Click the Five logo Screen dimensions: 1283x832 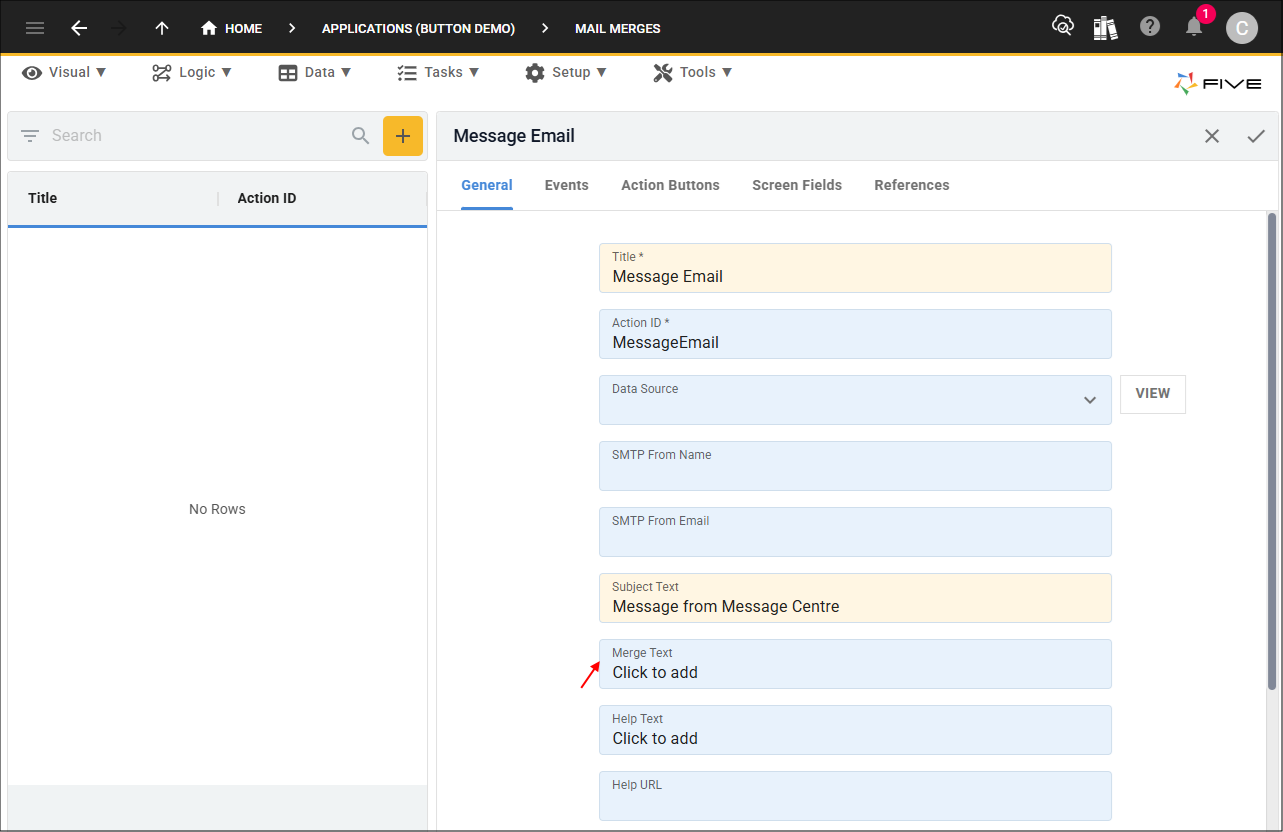click(x=1218, y=84)
